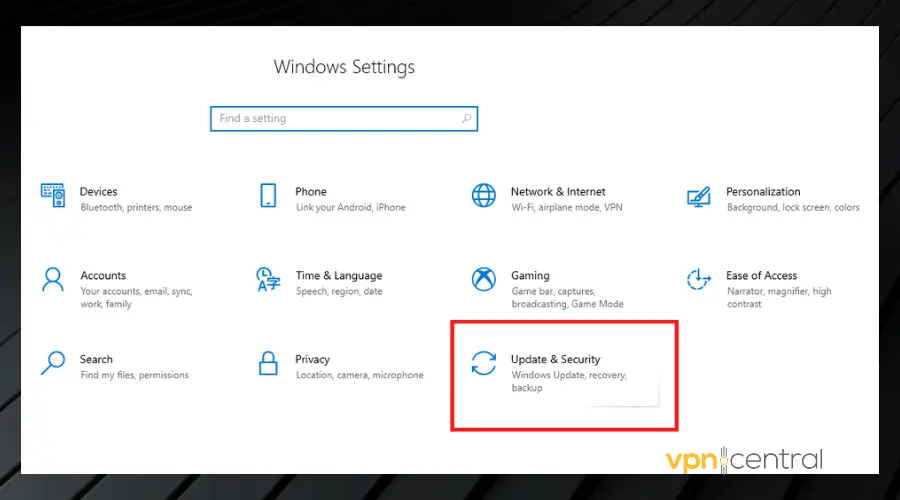Image resolution: width=900 pixels, height=500 pixels.
Task: Open Gaming settings label
Action: point(530,276)
